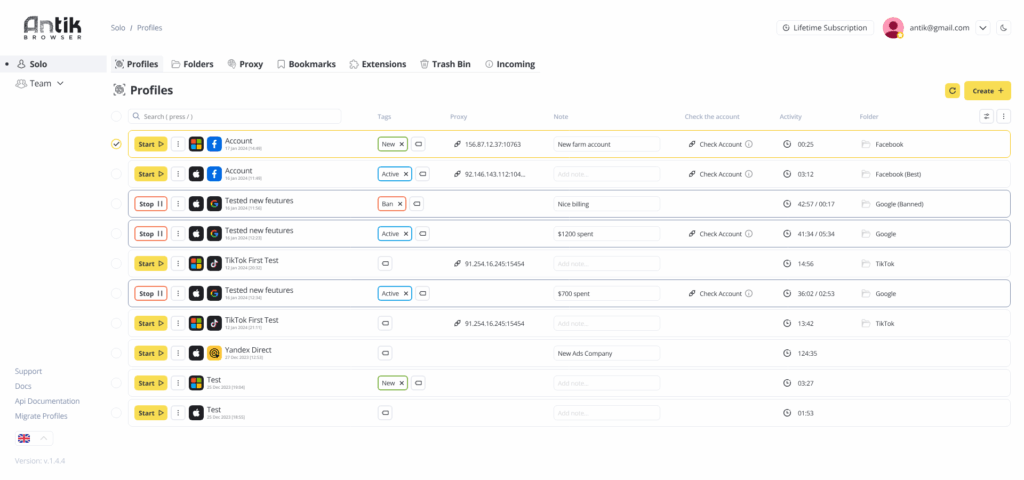
Task: Select checkbox of Test row with 01:53 activity
Action: click(116, 413)
